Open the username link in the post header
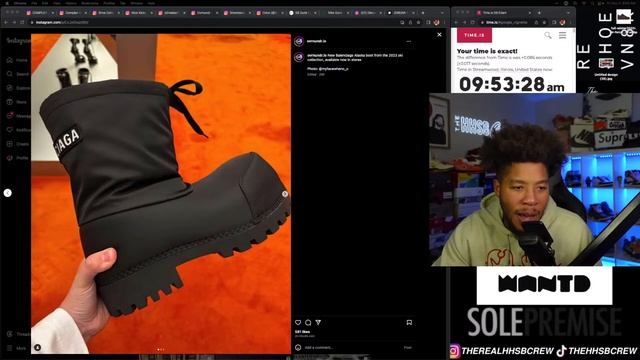The image size is (640, 360). 316,41
